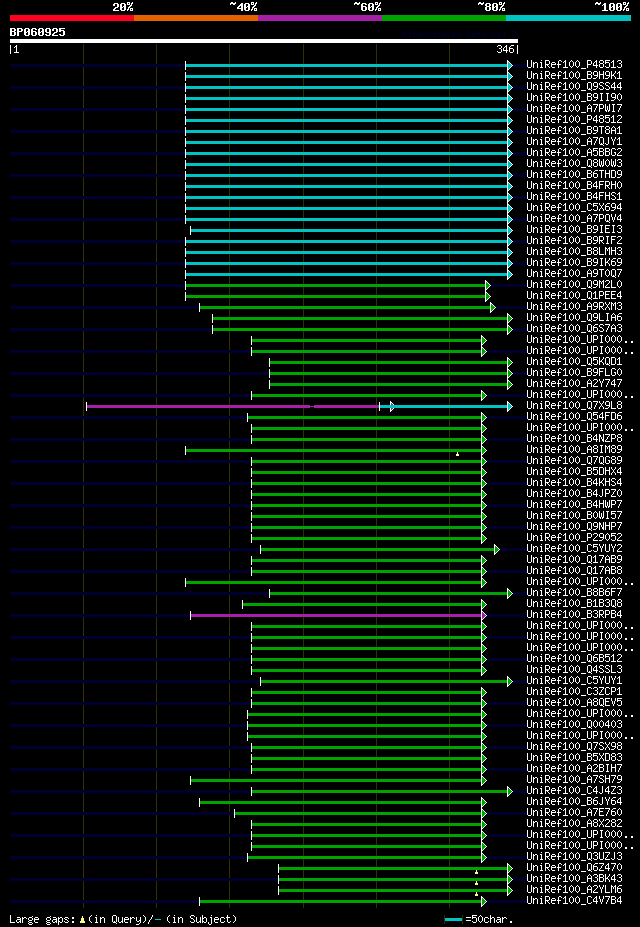Select the UniRef100_A2YLM6 label

[x=574, y=890]
